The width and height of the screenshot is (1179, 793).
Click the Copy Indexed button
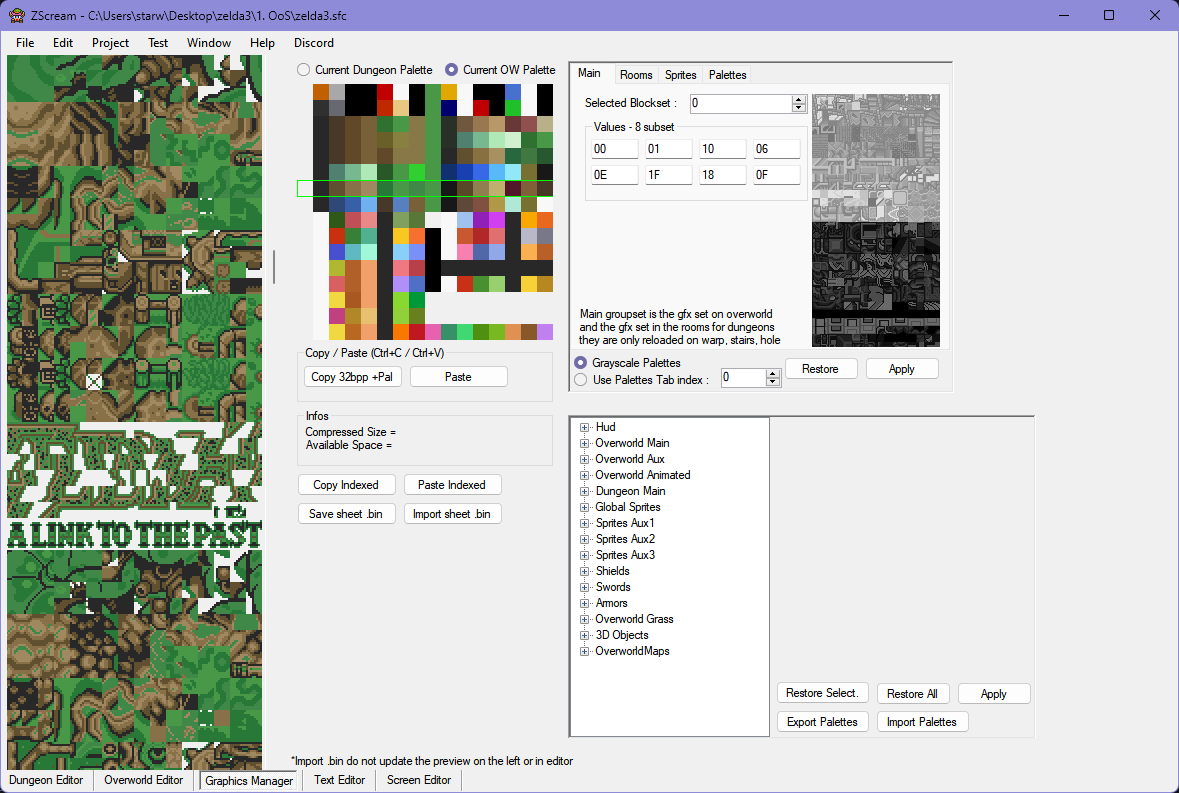[x=346, y=485]
